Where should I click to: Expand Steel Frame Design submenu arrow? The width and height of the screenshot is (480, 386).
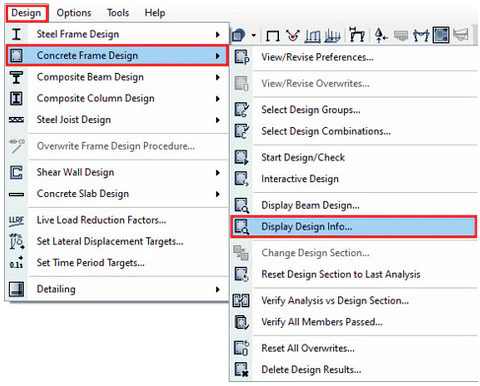tap(218, 34)
